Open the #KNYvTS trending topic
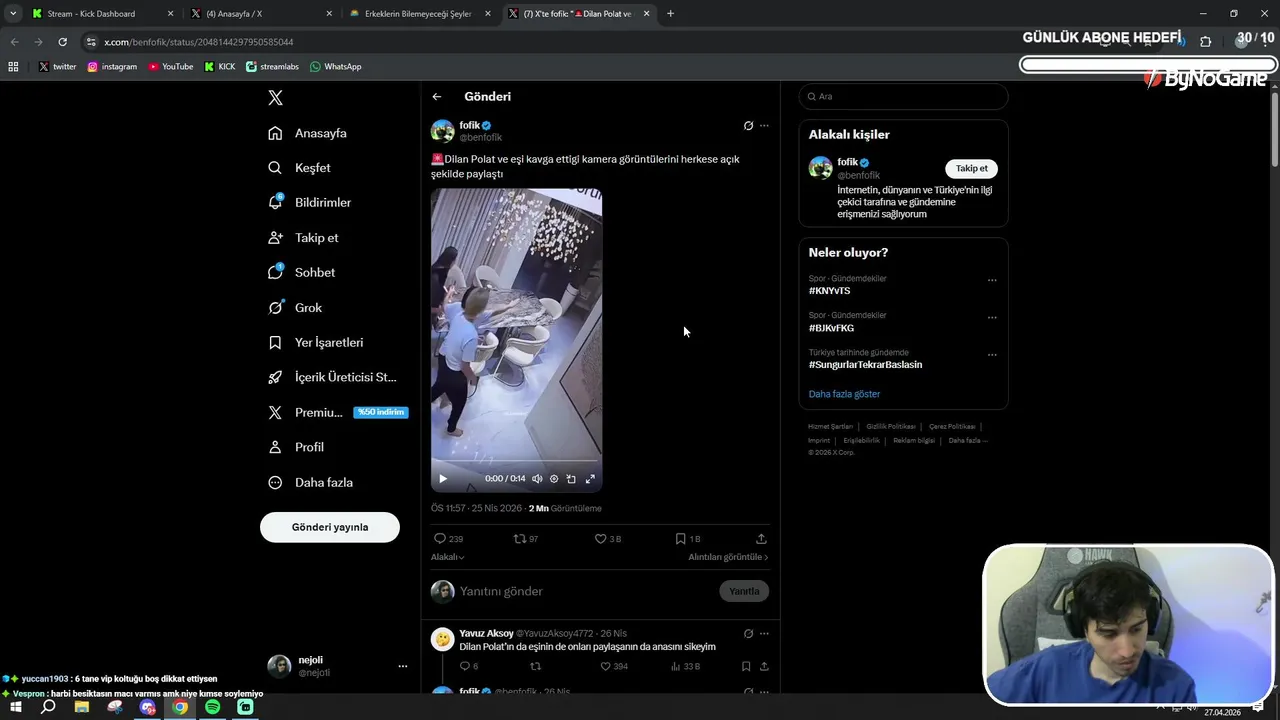Image resolution: width=1280 pixels, height=720 pixels. coord(829,291)
